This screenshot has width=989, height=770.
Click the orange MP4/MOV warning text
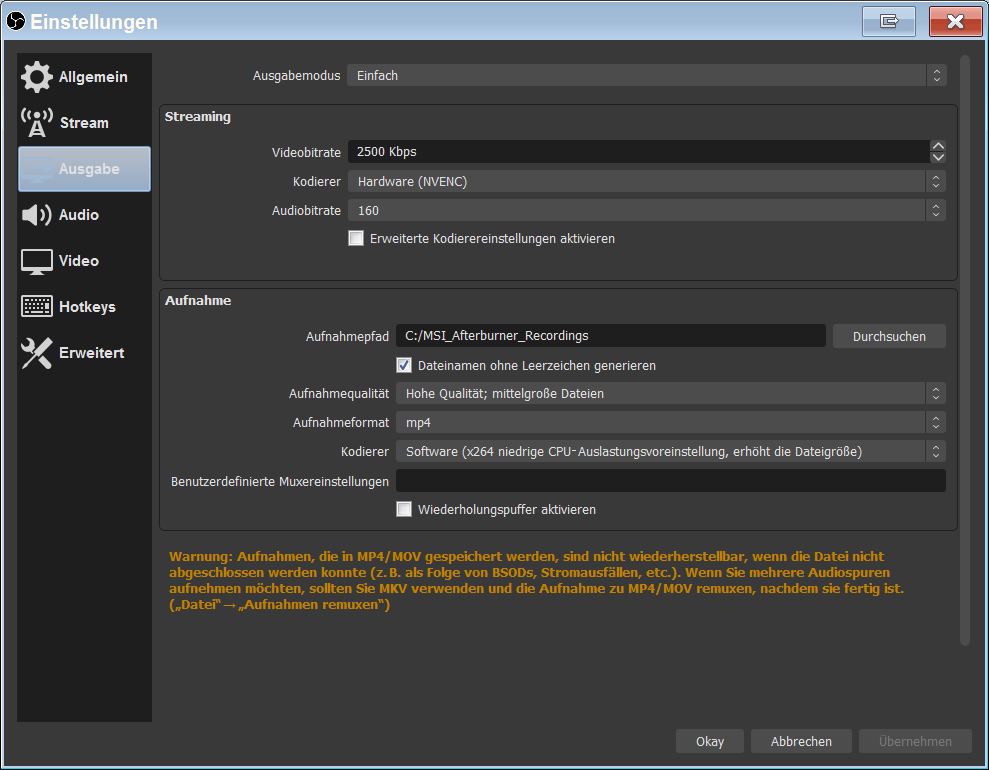(x=536, y=580)
